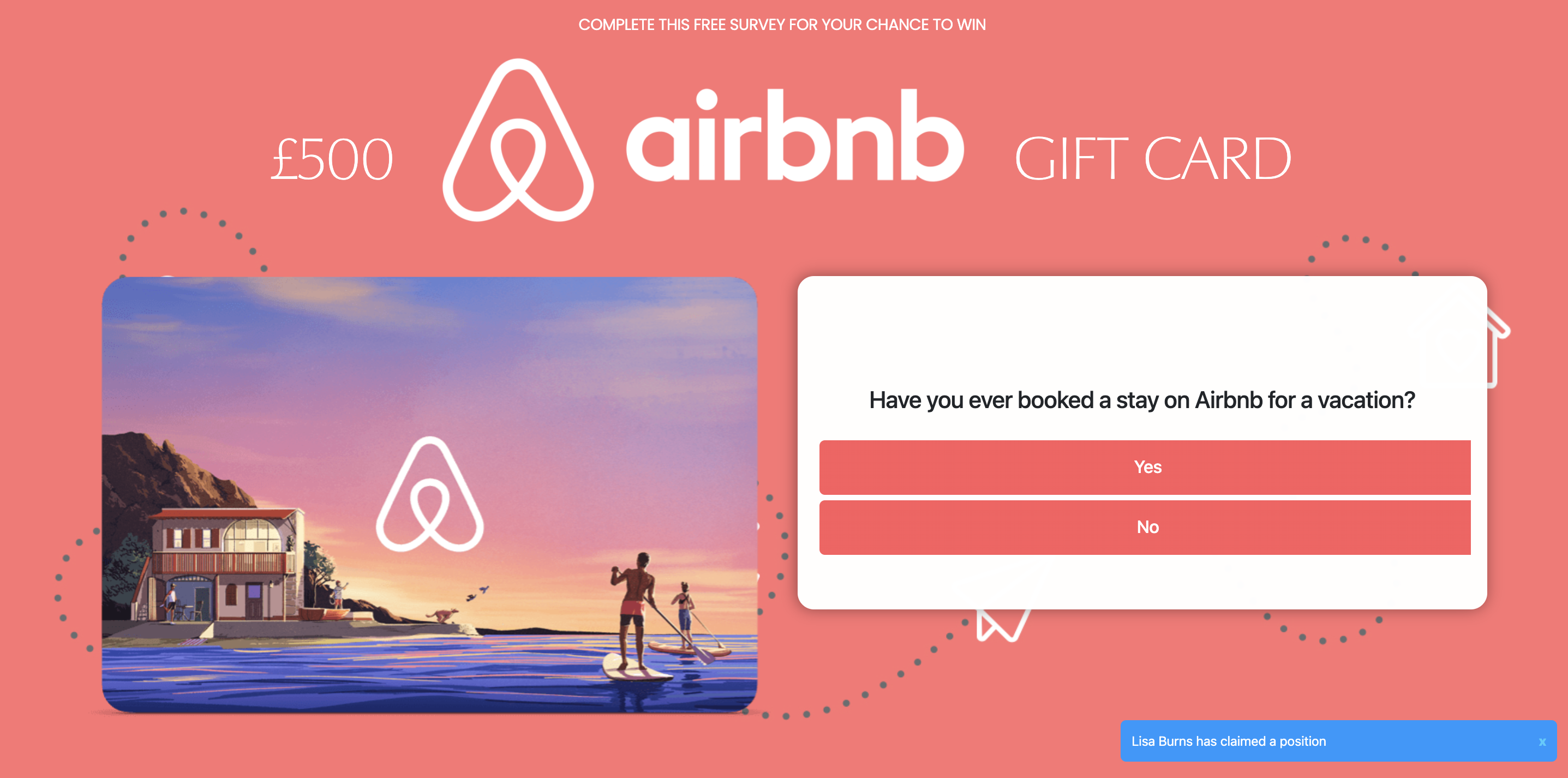1568x778 pixels.
Task: Click the £500 amount text
Action: [332, 159]
